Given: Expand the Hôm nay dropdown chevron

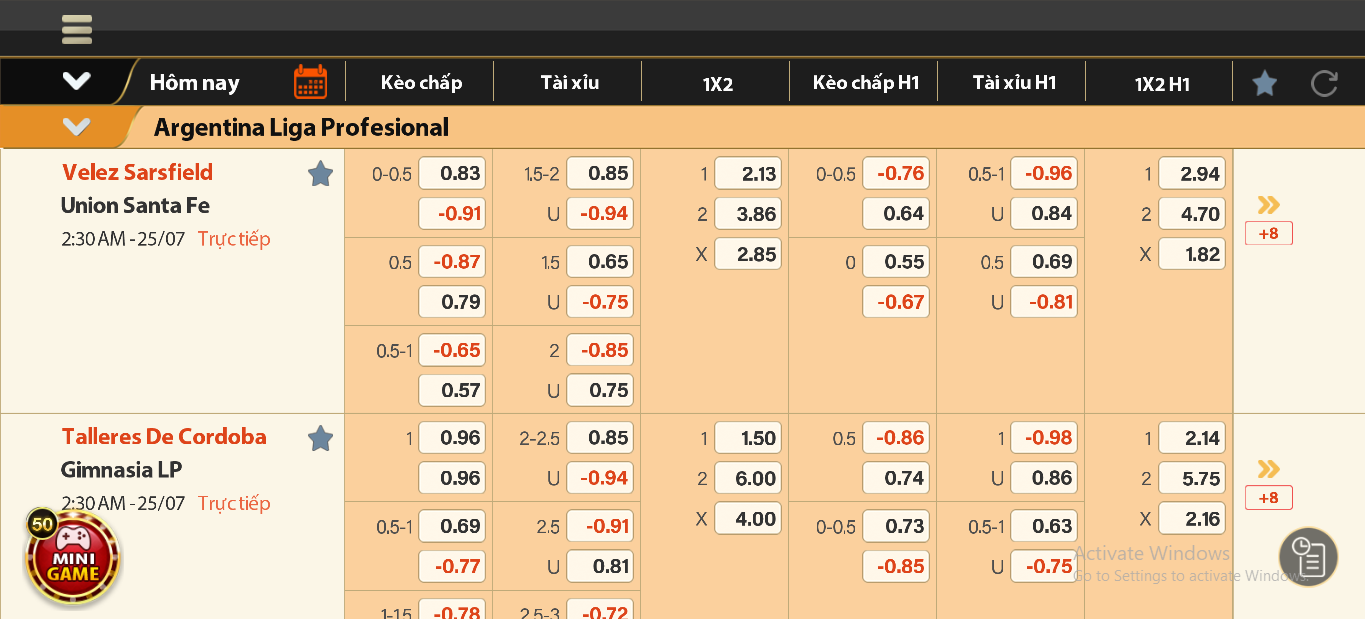Looking at the screenshot, I should coord(77,82).
